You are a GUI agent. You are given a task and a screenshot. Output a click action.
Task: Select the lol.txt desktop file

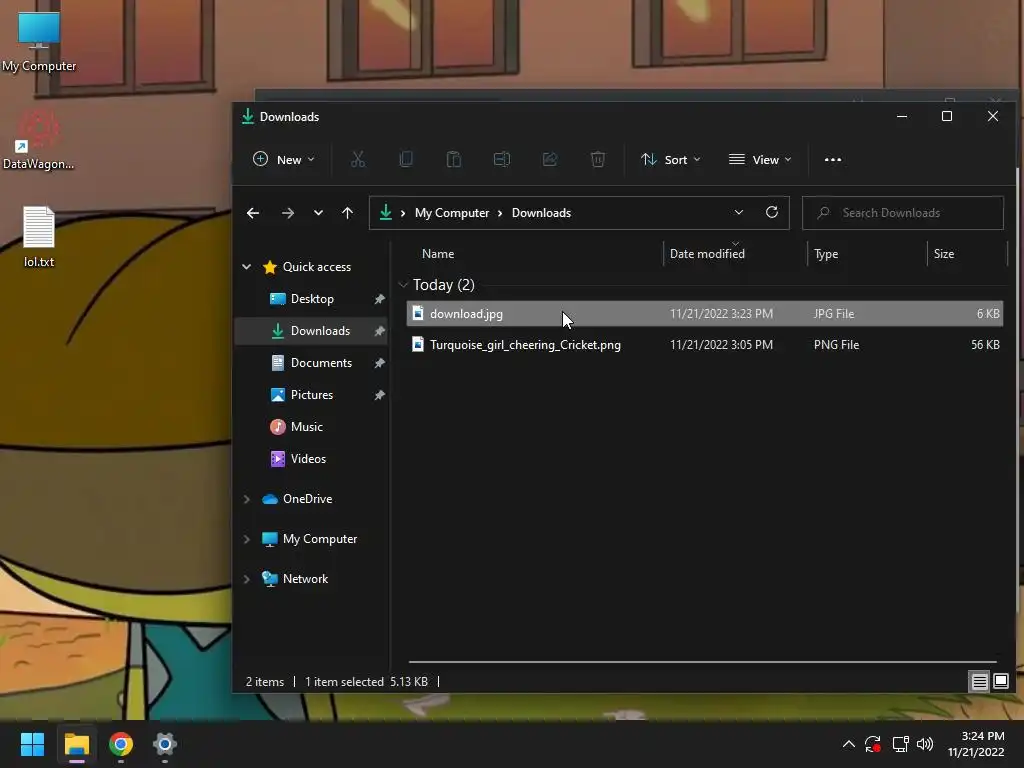tap(39, 237)
